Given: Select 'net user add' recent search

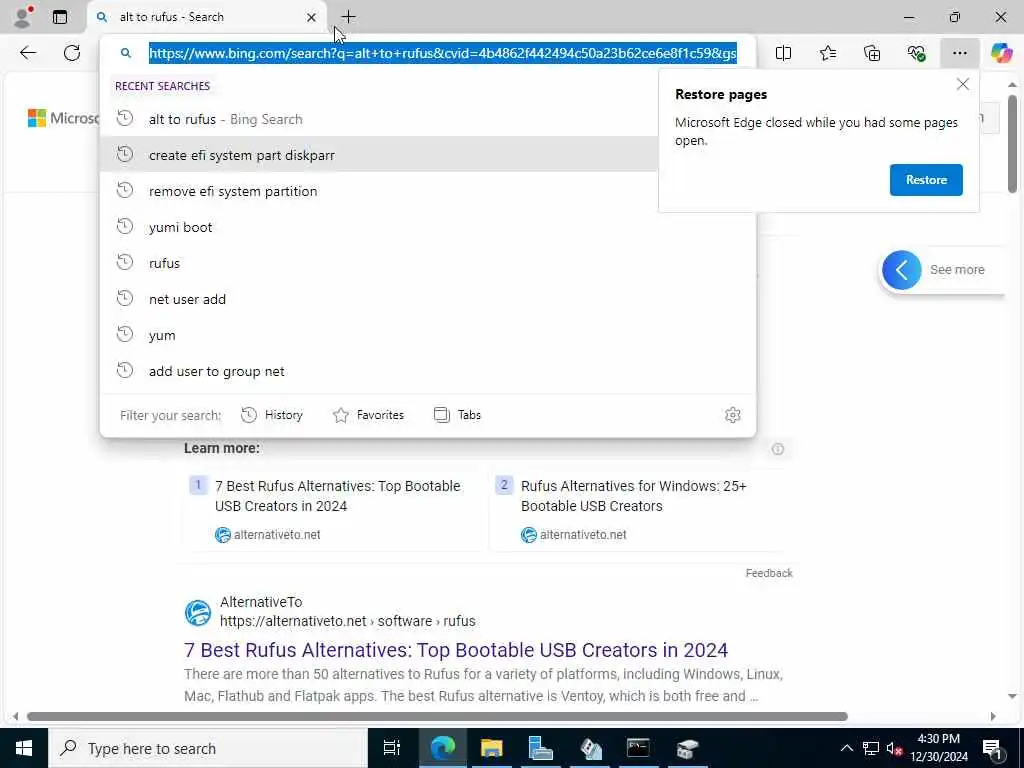Looking at the screenshot, I should [428, 299].
